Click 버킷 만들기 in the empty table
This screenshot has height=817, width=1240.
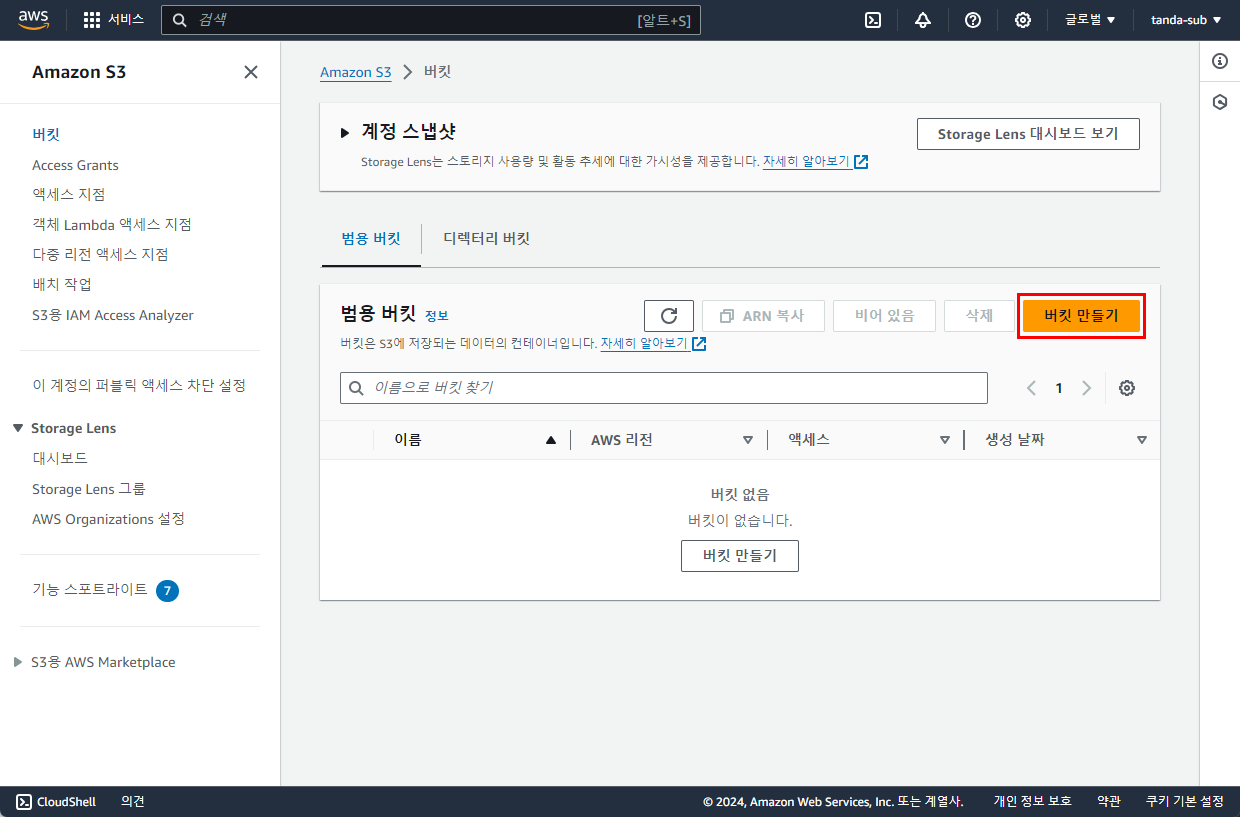(740, 556)
